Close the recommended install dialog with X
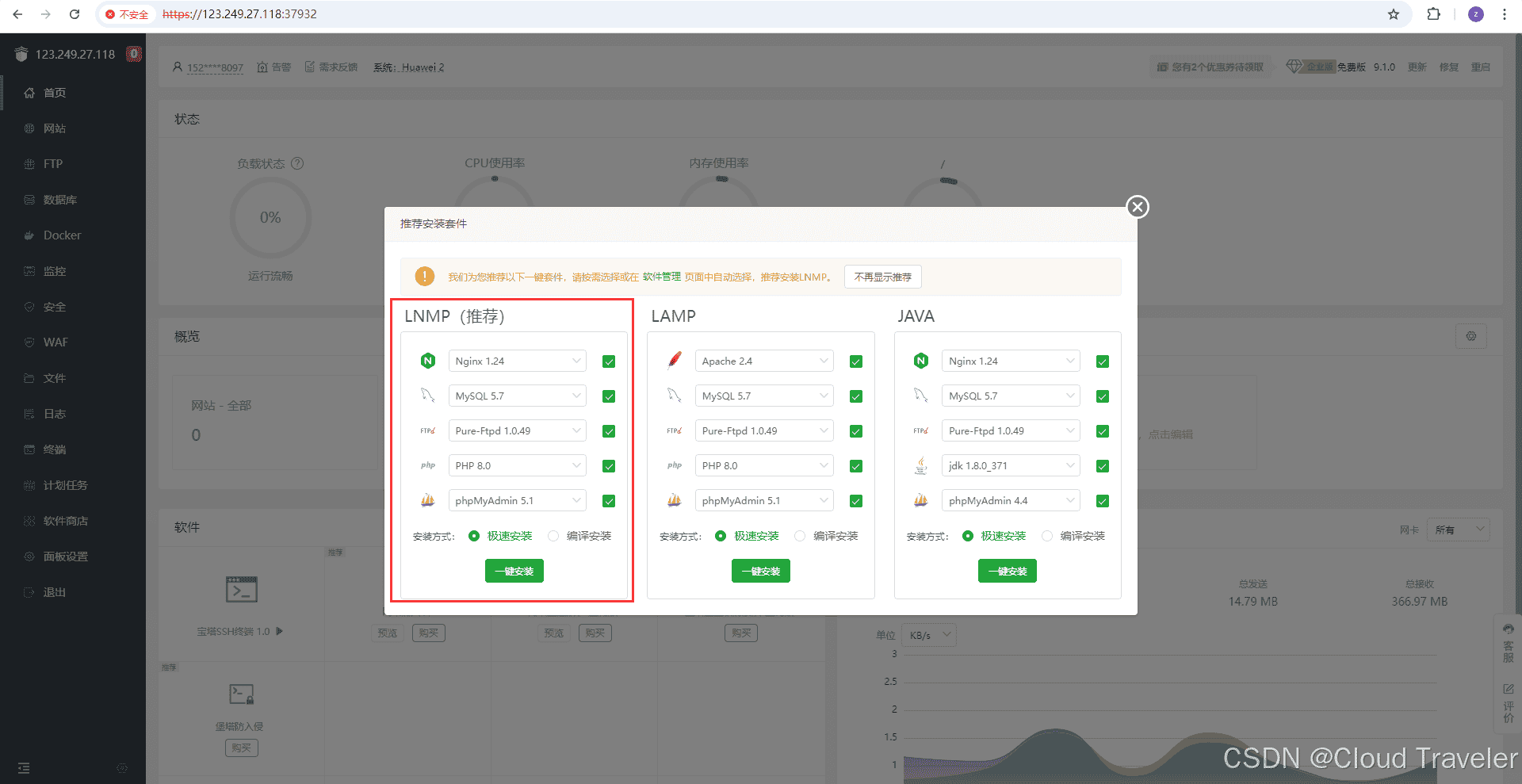 click(x=1138, y=207)
